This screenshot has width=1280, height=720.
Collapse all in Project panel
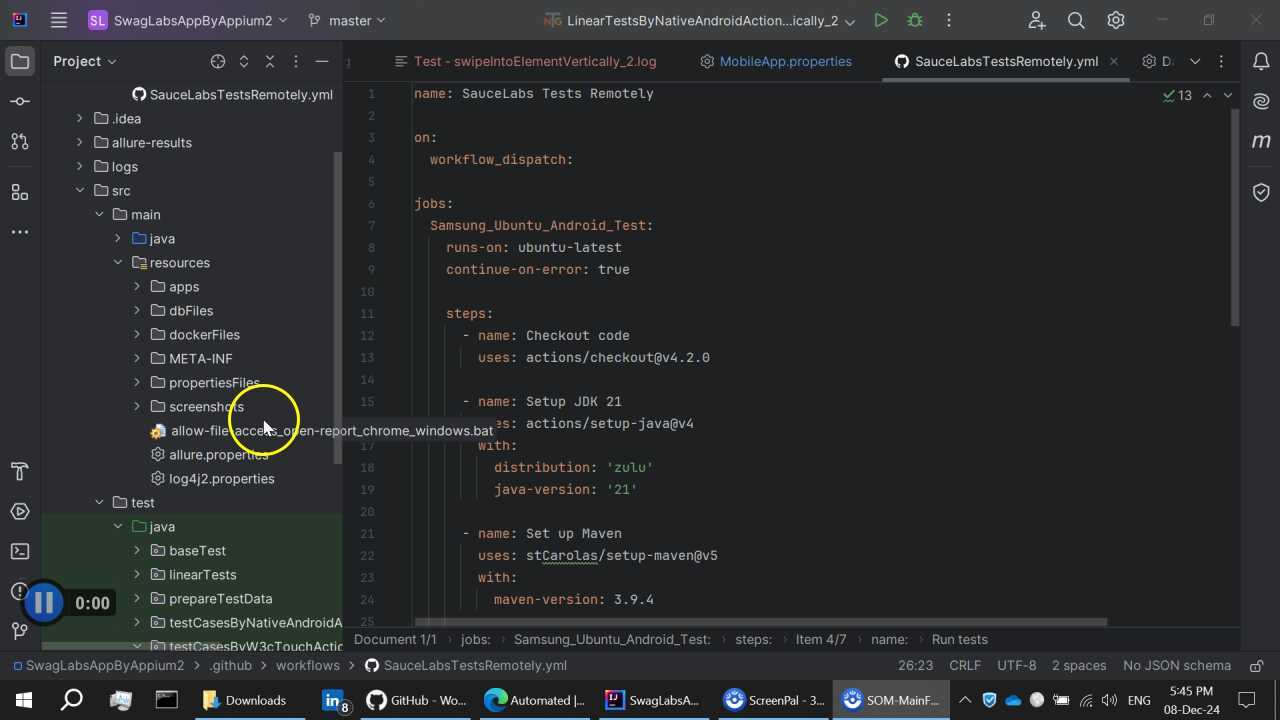(x=269, y=61)
